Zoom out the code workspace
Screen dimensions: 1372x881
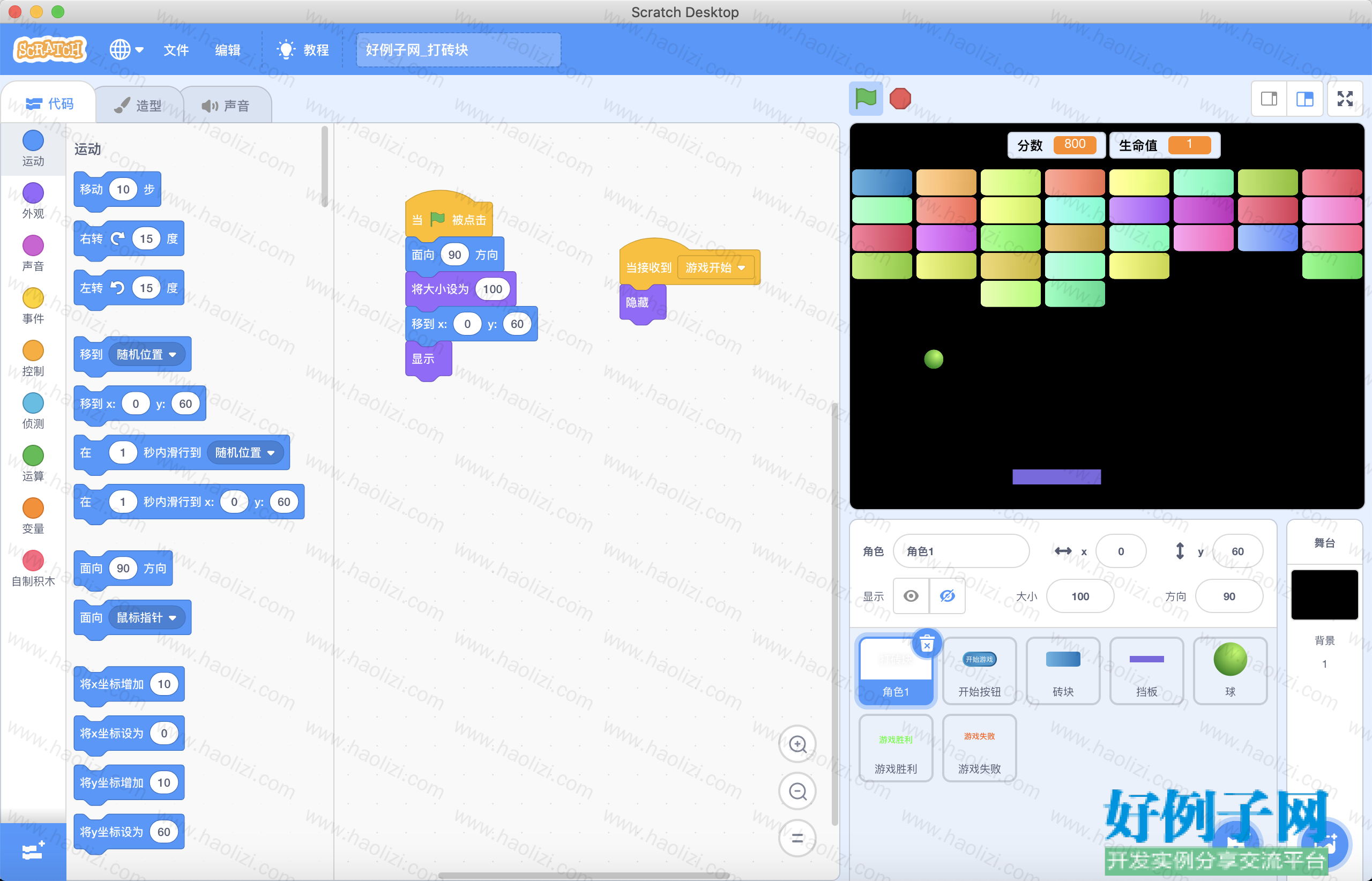point(797,792)
